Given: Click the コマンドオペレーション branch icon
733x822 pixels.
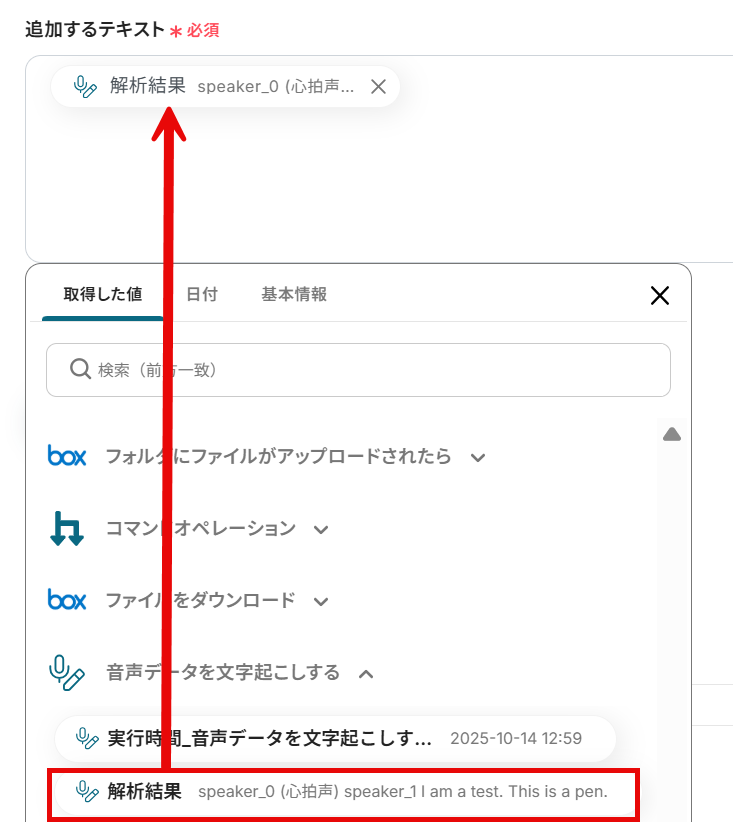Looking at the screenshot, I should coord(67,528).
